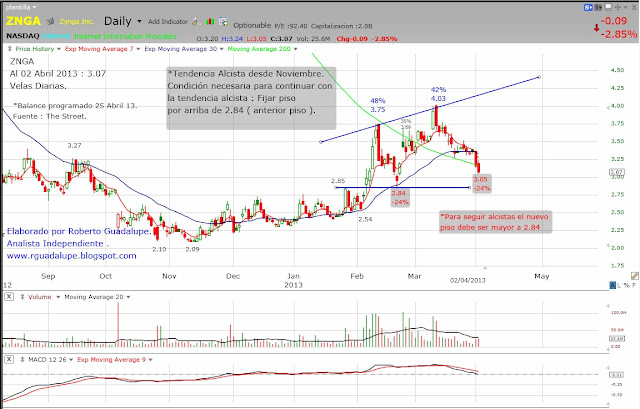Select the F scale option
Viewport: 640px width, 409px height.
[x=634, y=285]
